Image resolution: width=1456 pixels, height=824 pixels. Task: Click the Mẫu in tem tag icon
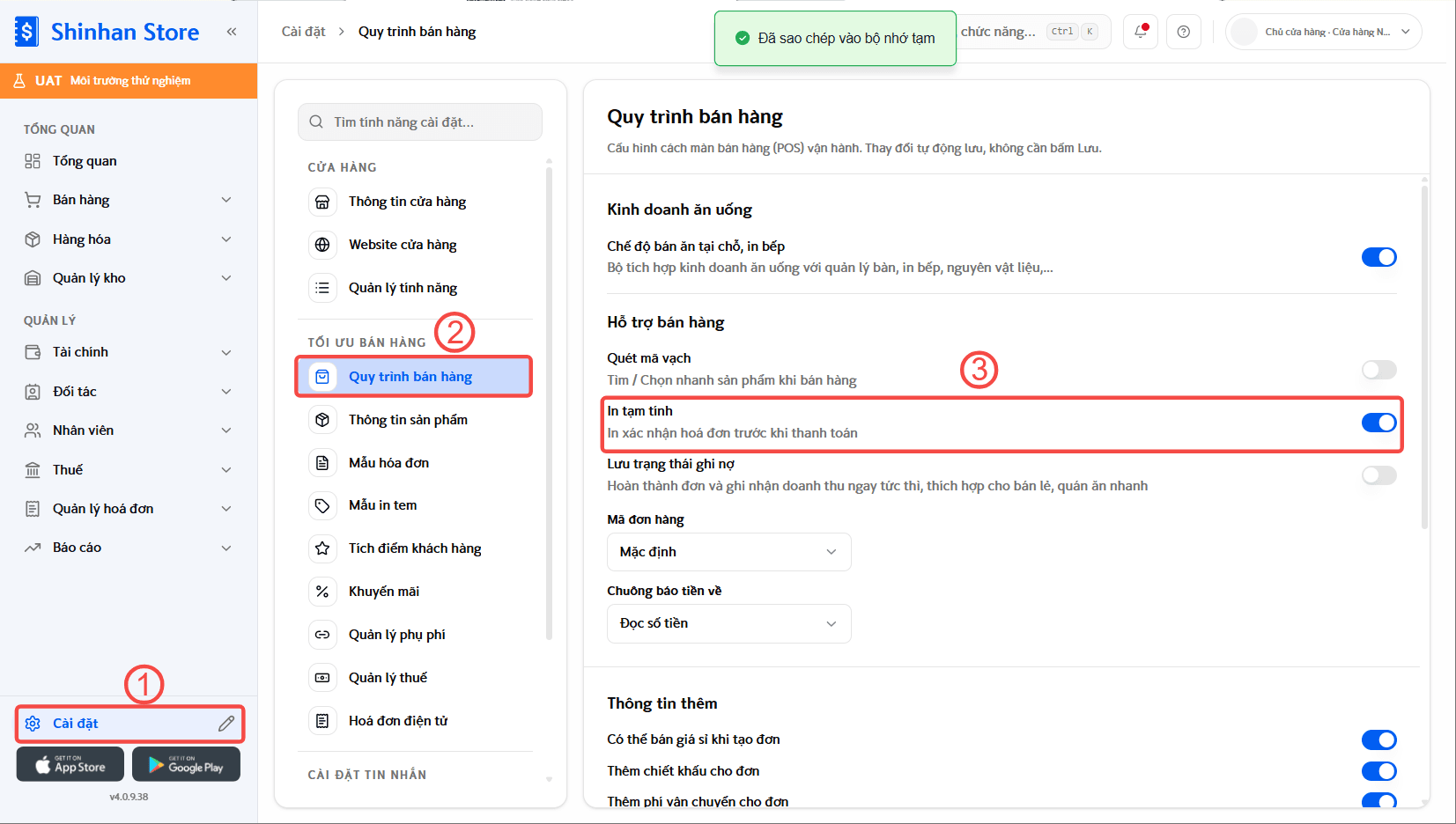[x=322, y=505]
